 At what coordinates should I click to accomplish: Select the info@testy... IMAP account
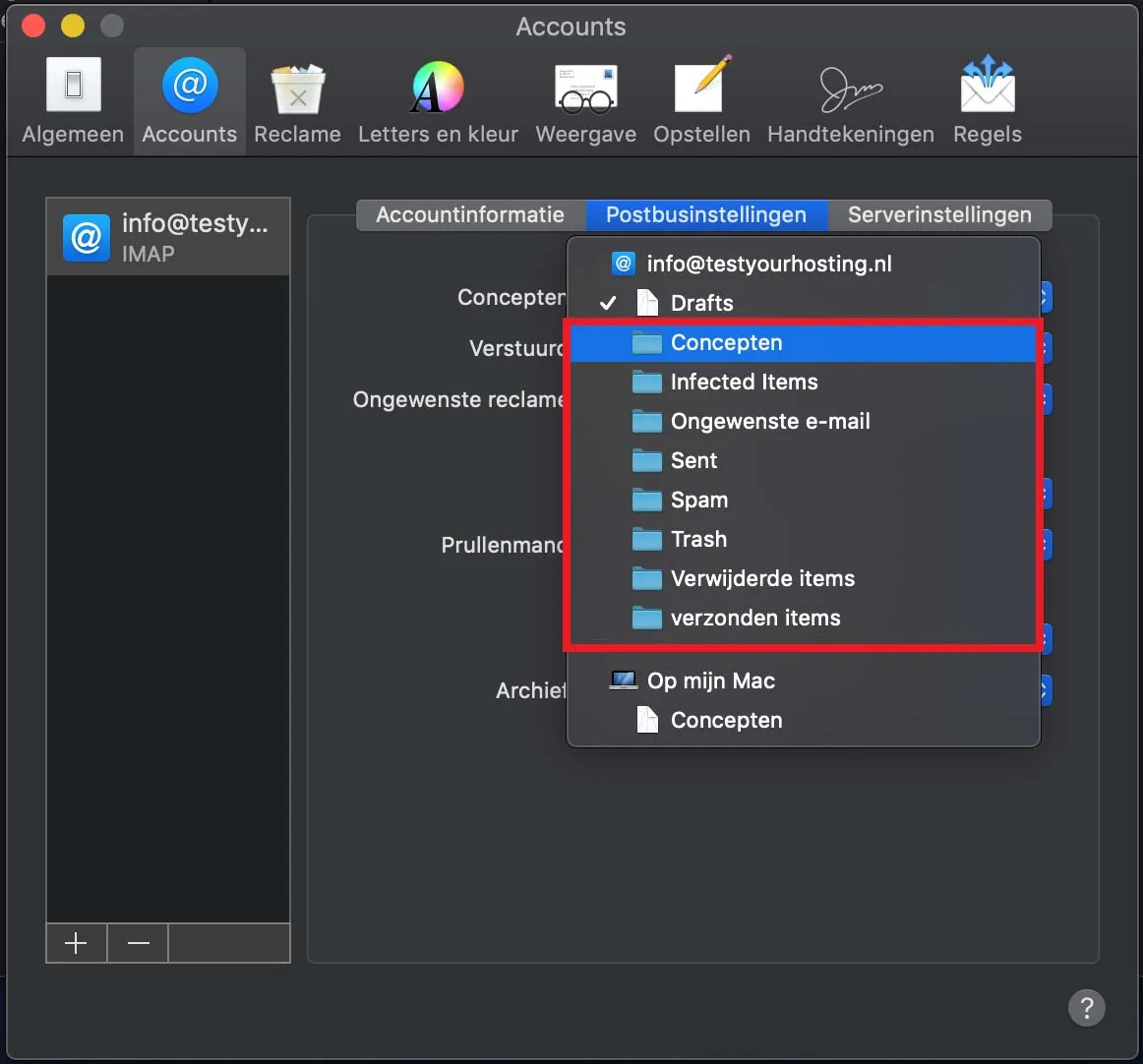click(x=168, y=237)
